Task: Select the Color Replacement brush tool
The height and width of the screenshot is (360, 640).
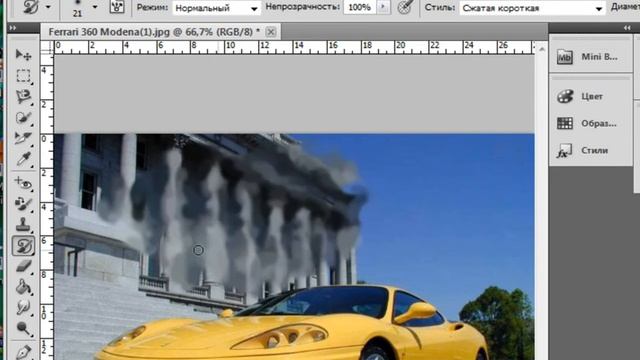Action: [x=23, y=204]
